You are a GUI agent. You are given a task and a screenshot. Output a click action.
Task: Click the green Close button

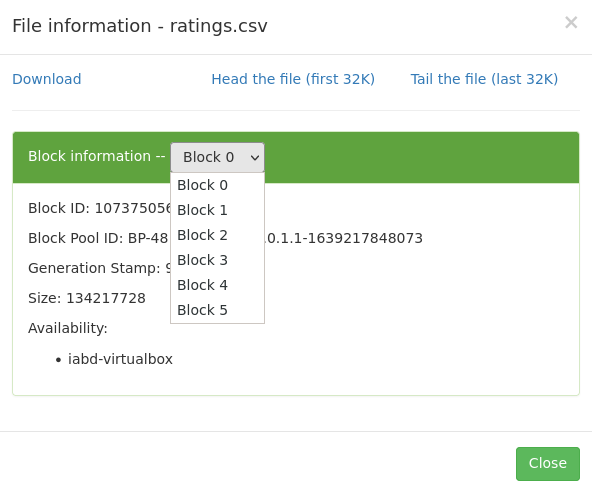(x=547, y=463)
